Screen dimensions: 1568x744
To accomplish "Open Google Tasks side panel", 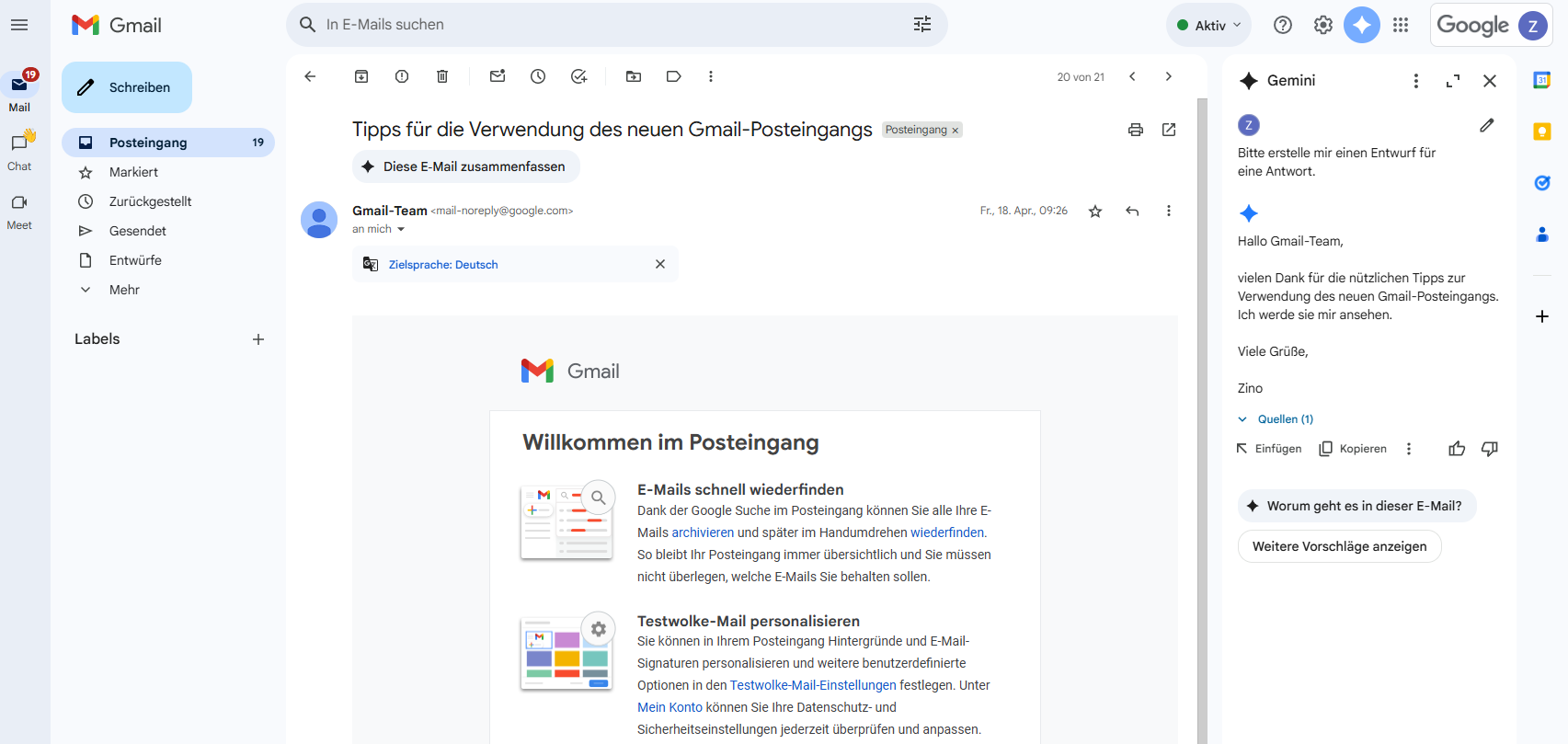I will pos(1542,183).
